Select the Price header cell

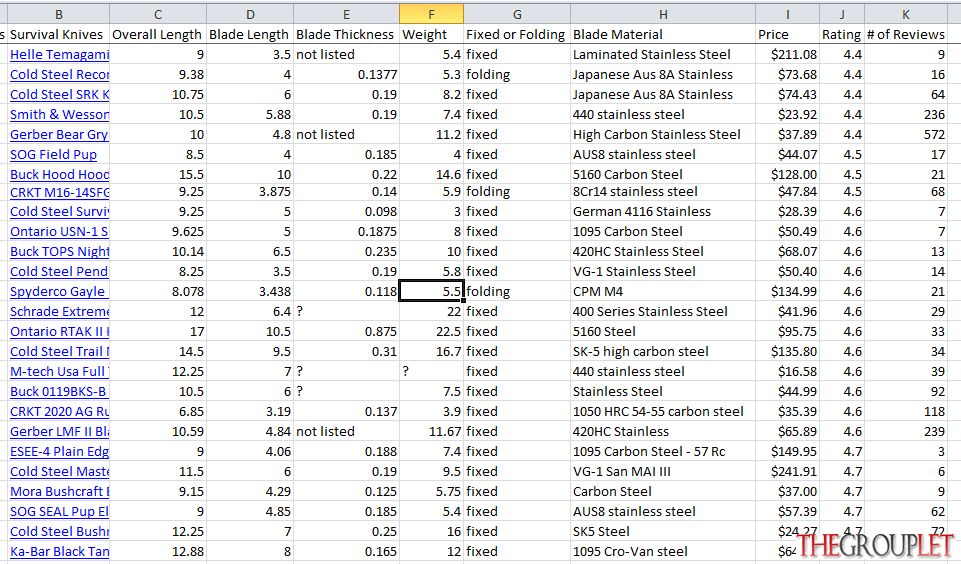(788, 35)
